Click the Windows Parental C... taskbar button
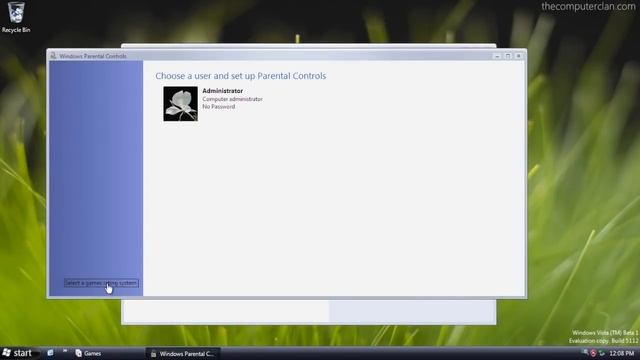 click(x=183, y=353)
